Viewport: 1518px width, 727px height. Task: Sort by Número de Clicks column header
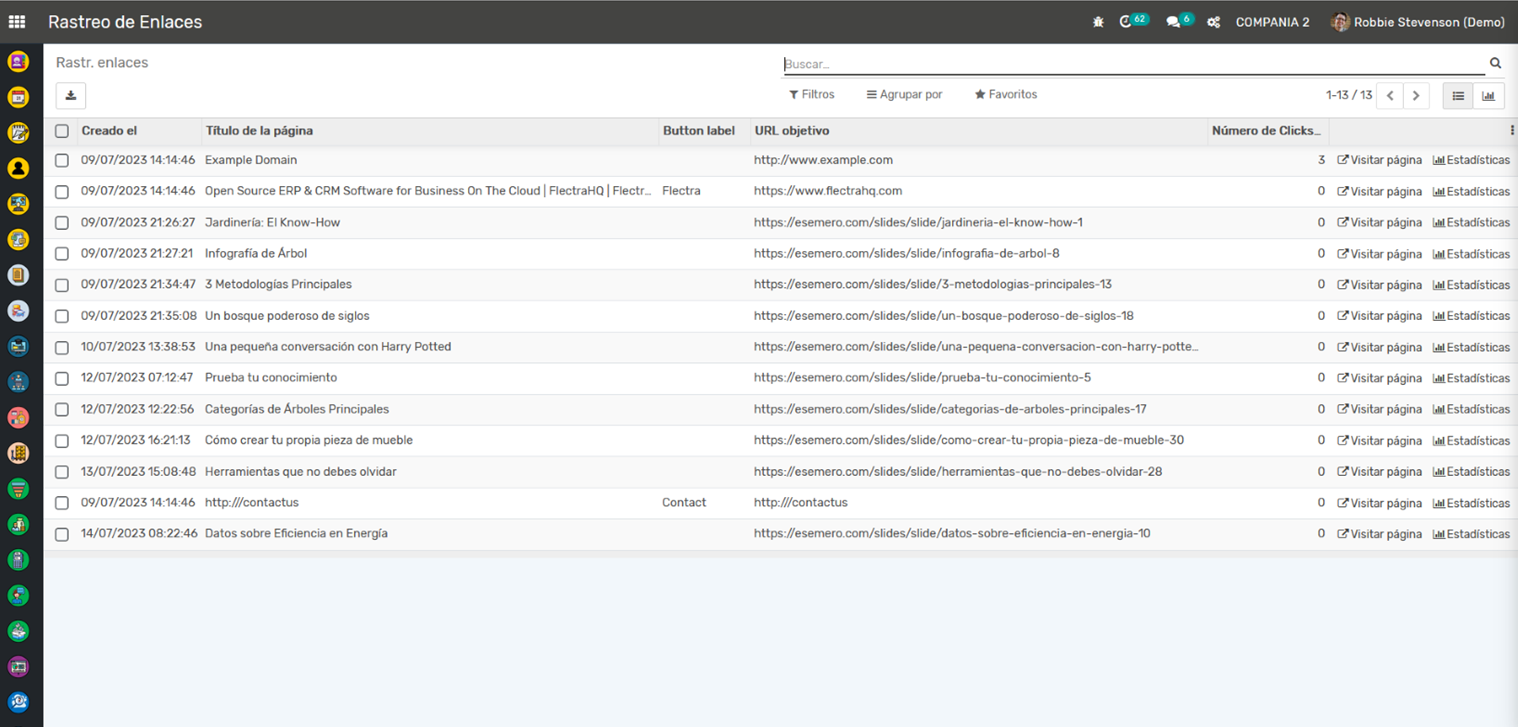pos(1265,131)
